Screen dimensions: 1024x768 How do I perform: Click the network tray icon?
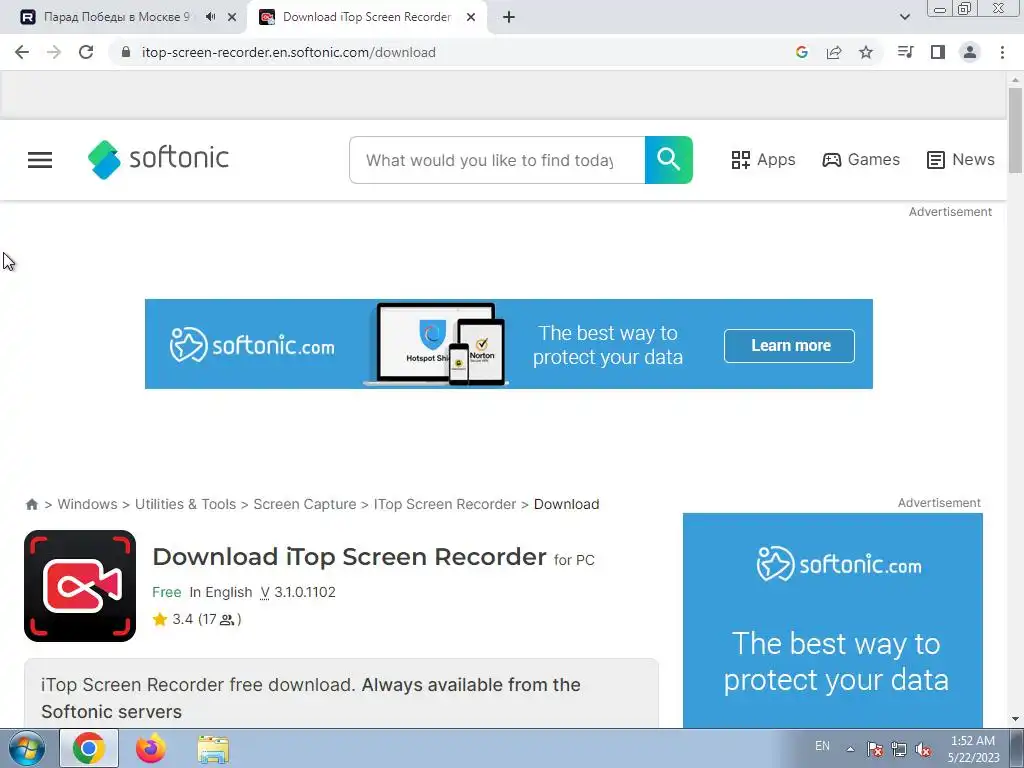tap(899, 749)
